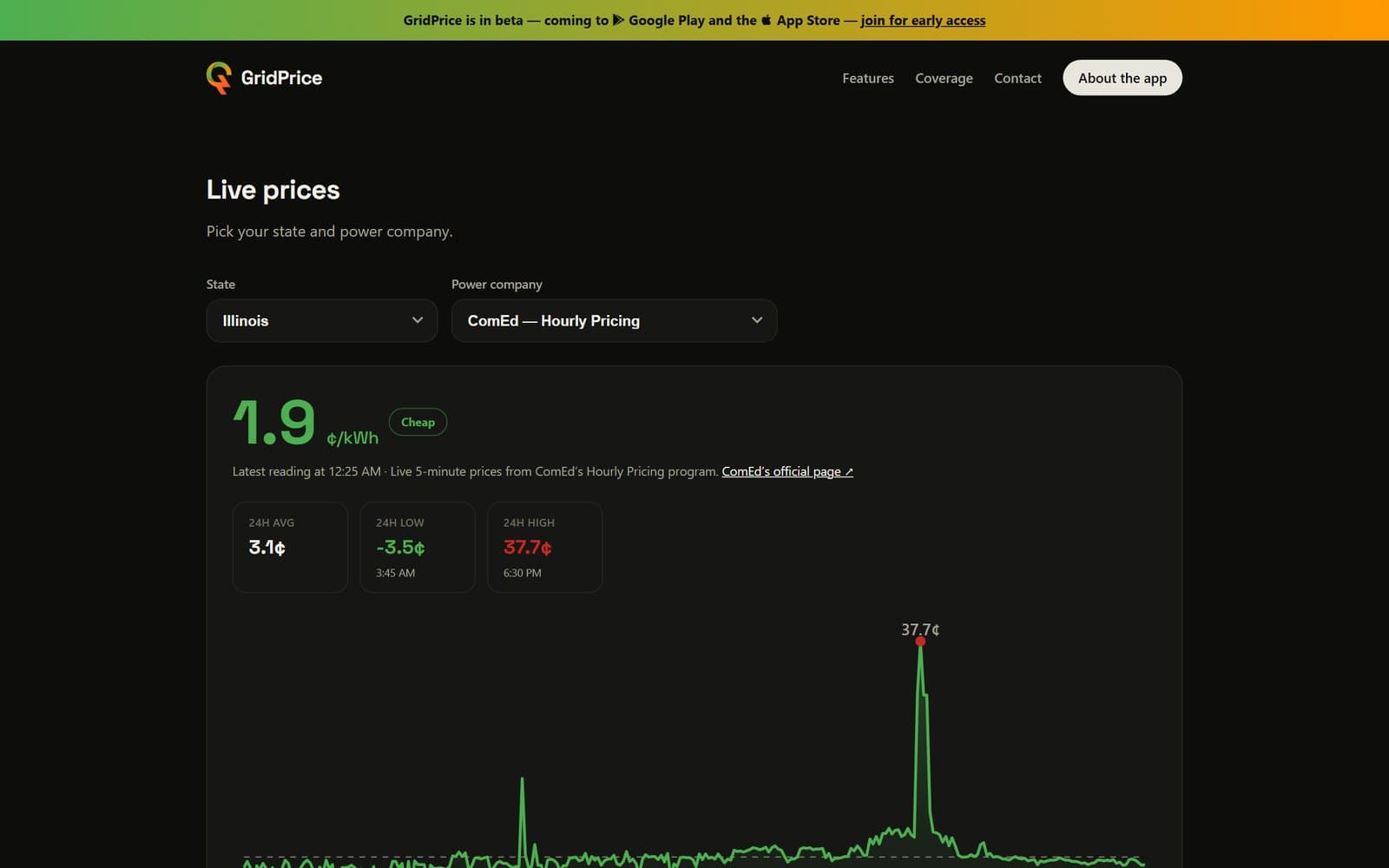The width and height of the screenshot is (1389, 868).
Task: Click the 3:45 AM low time
Action: tap(395, 573)
